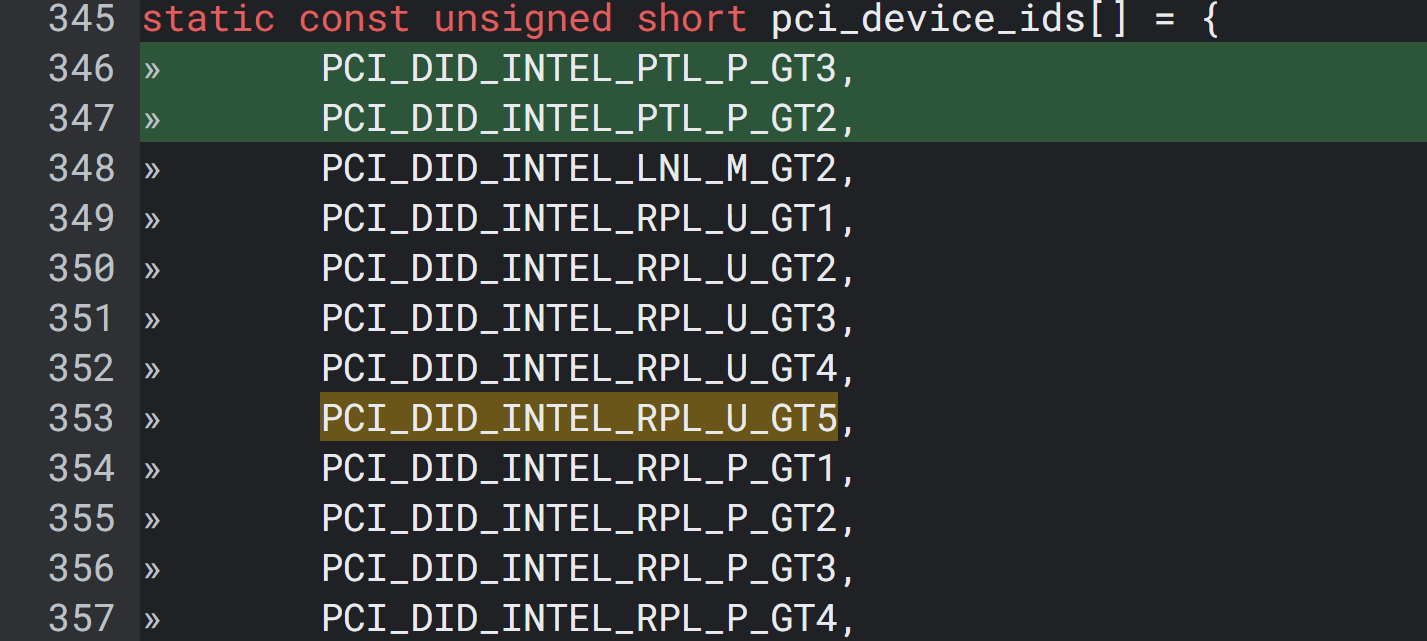Click the tab marker on line 350
The height and width of the screenshot is (641, 1427).
tap(152, 269)
